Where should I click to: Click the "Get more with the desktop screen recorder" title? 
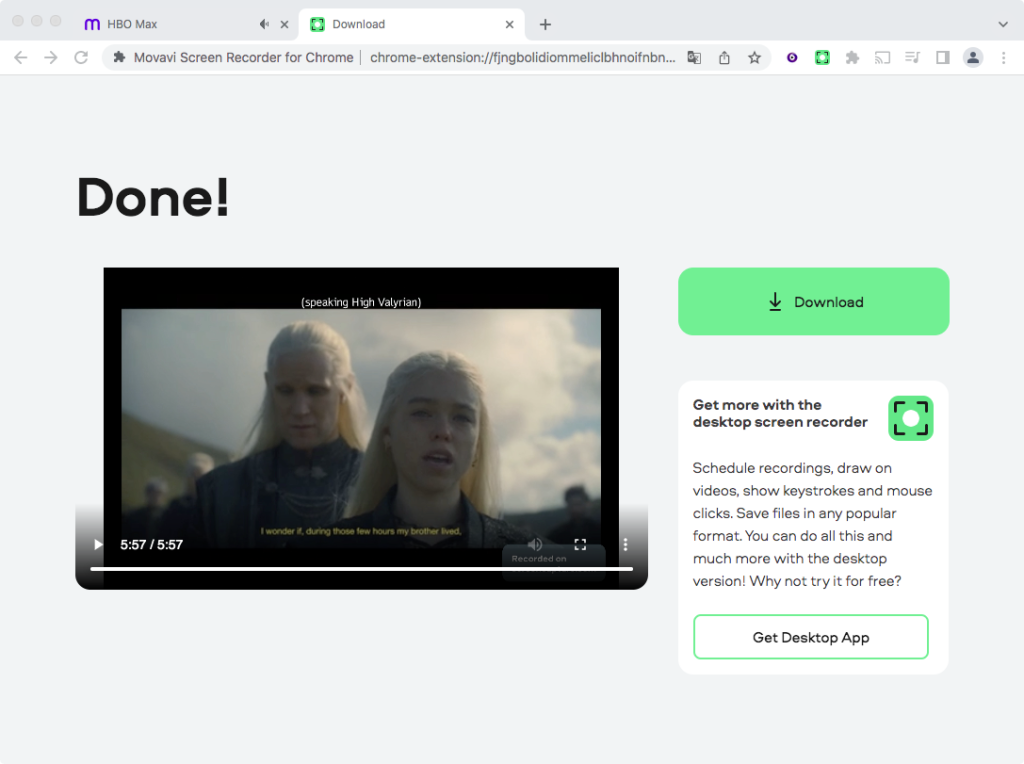780,413
